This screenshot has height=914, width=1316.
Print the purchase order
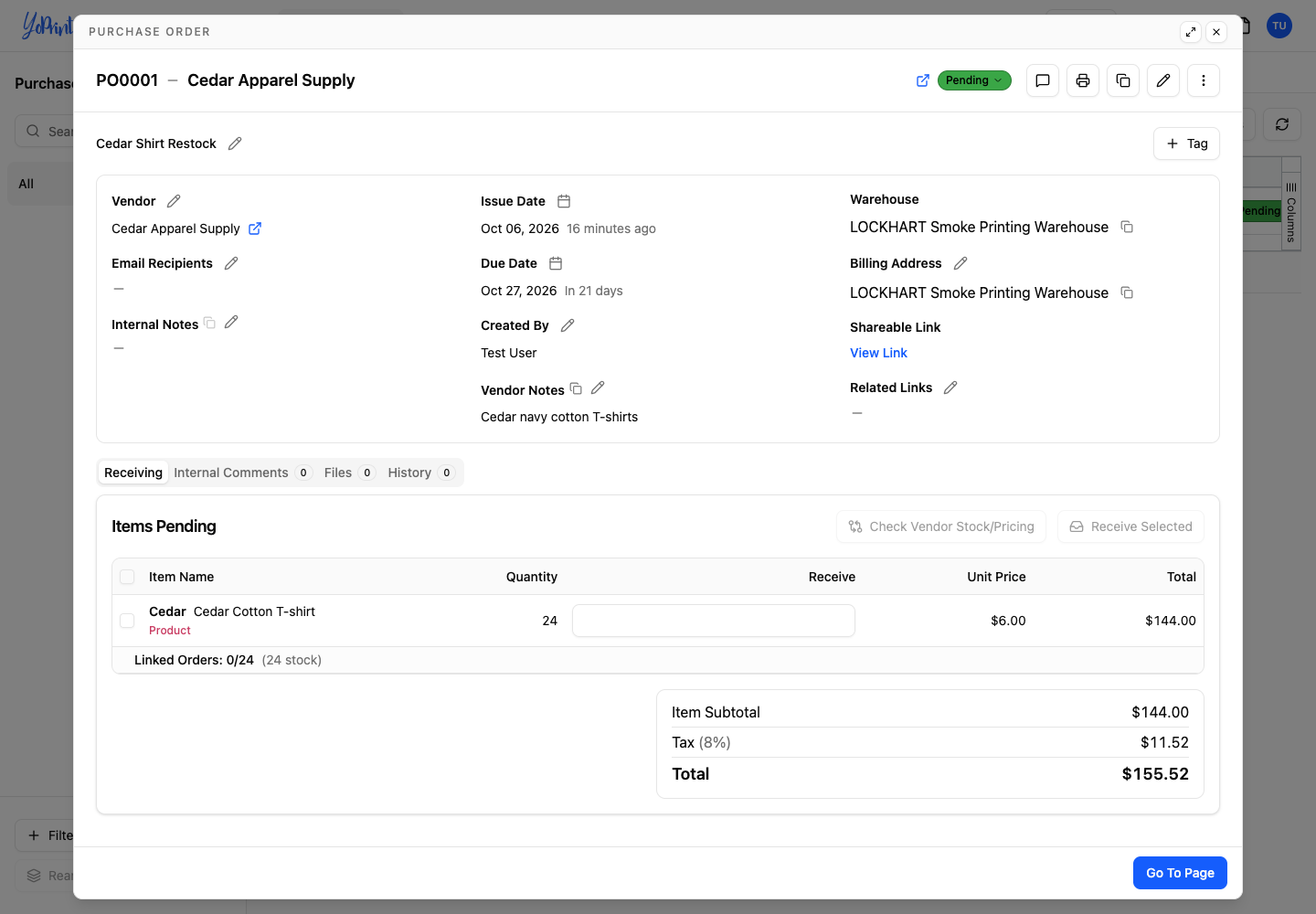1083,80
